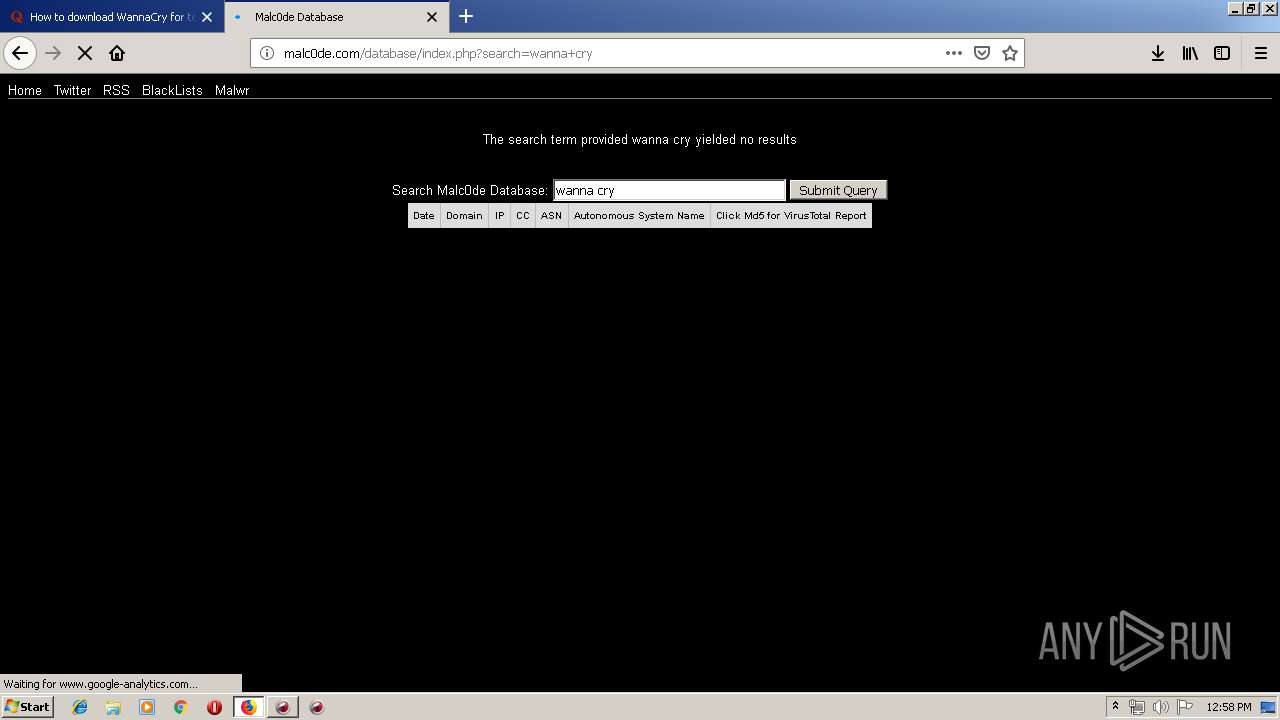The width and height of the screenshot is (1280, 720).
Task: Open the Malwr link
Action: coord(232,90)
